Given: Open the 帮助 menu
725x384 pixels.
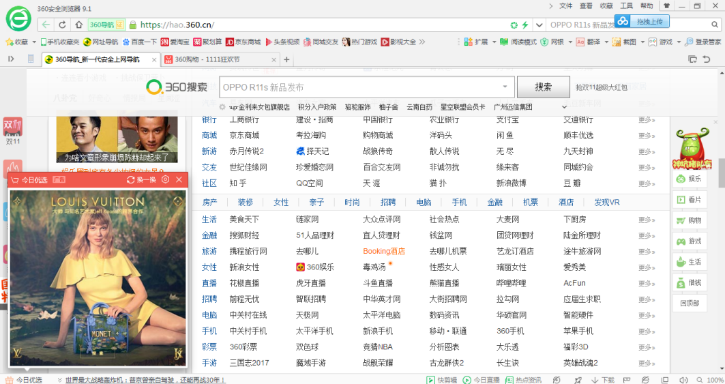Looking at the screenshot, I should tap(646, 6).
